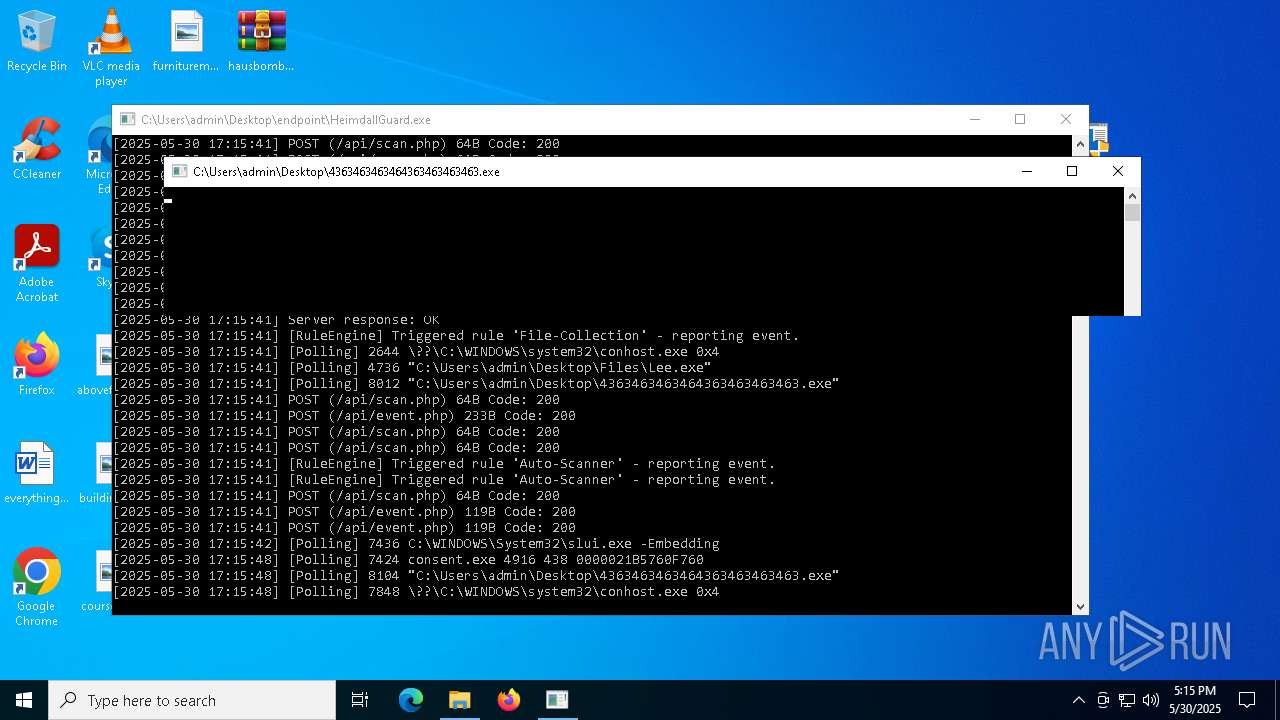
Task: Open the Windows Start menu
Action: 24,700
